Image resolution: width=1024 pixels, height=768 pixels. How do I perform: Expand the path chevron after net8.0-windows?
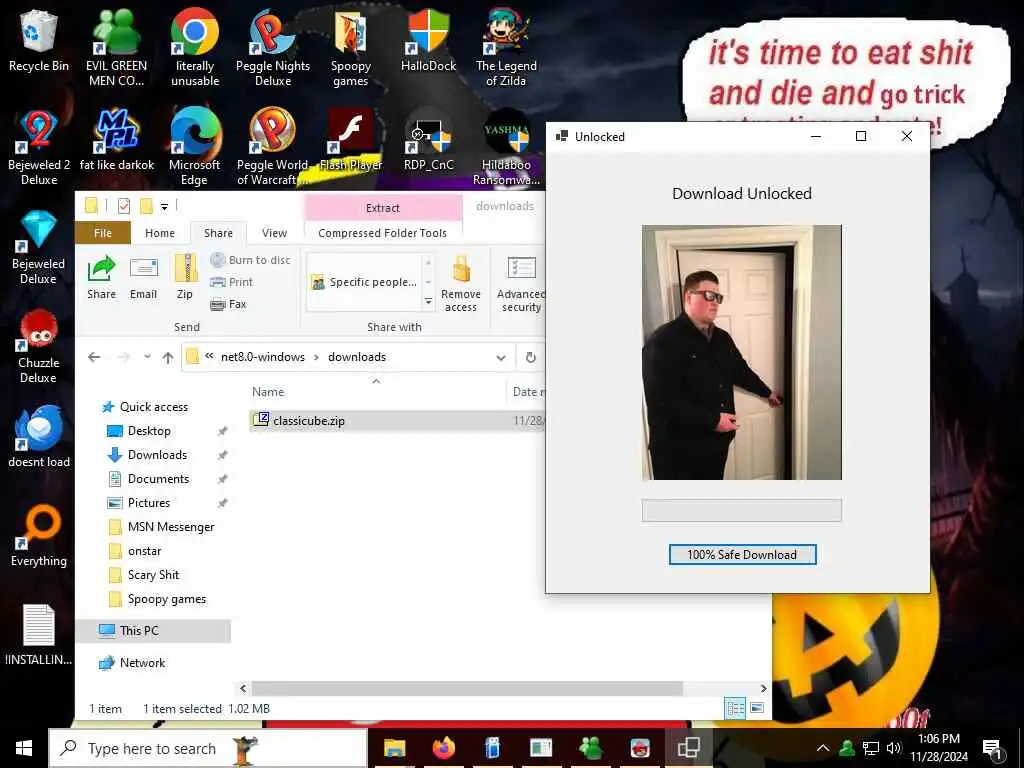(x=316, y=357)
